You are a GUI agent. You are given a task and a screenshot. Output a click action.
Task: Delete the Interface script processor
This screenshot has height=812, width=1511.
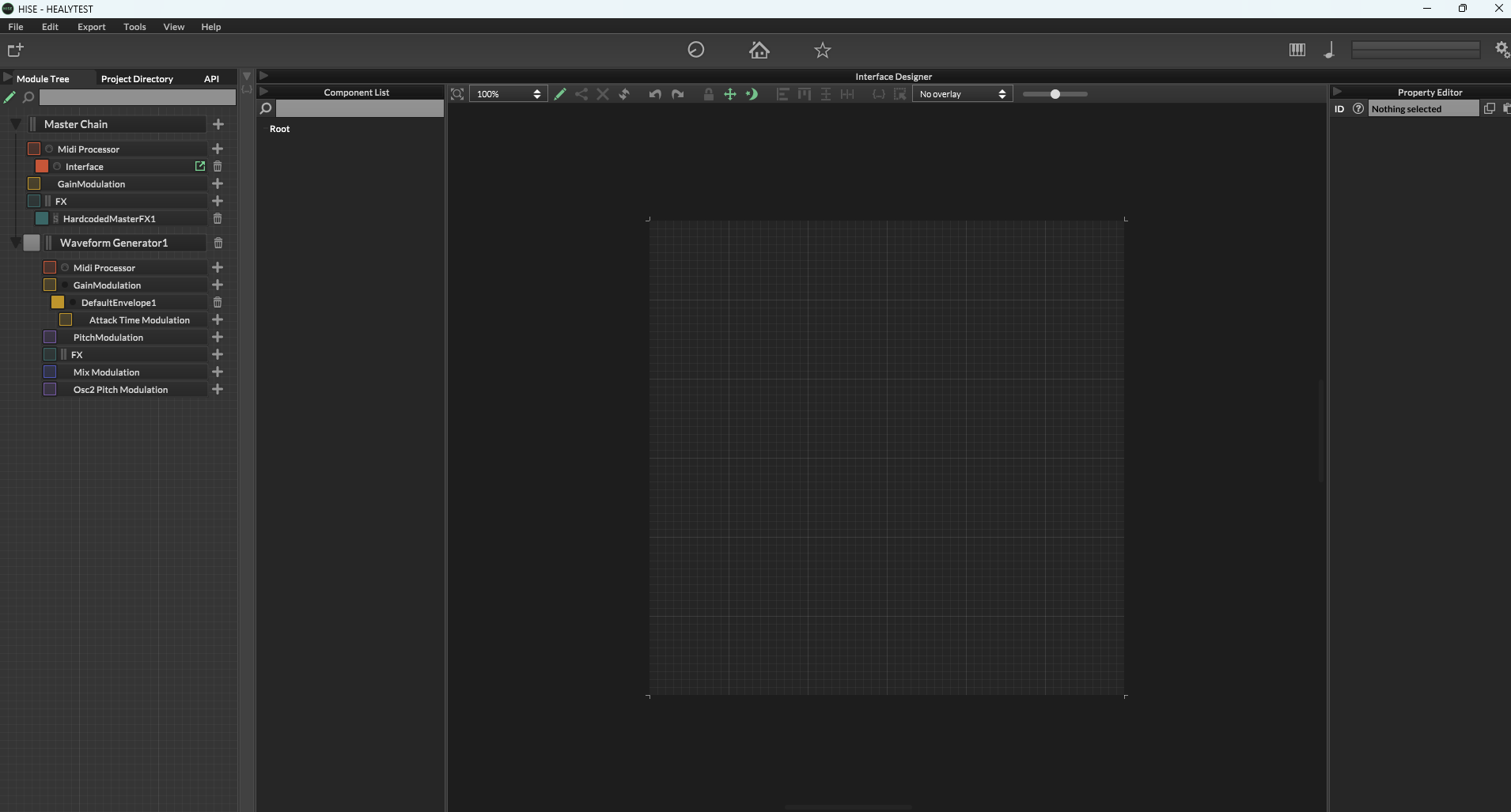[x=218, y=166]
